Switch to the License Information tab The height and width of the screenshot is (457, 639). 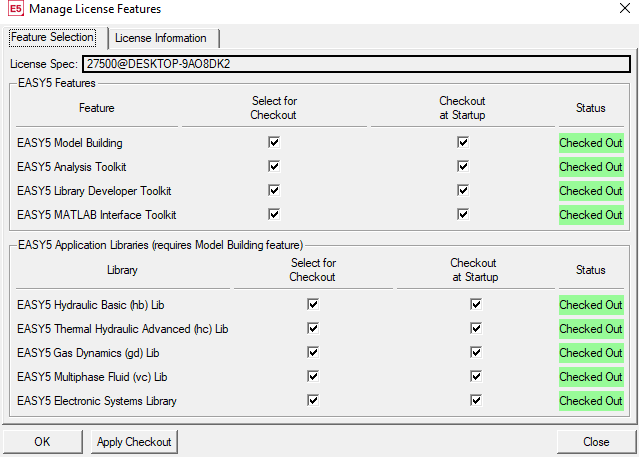[x=161, y=38]
